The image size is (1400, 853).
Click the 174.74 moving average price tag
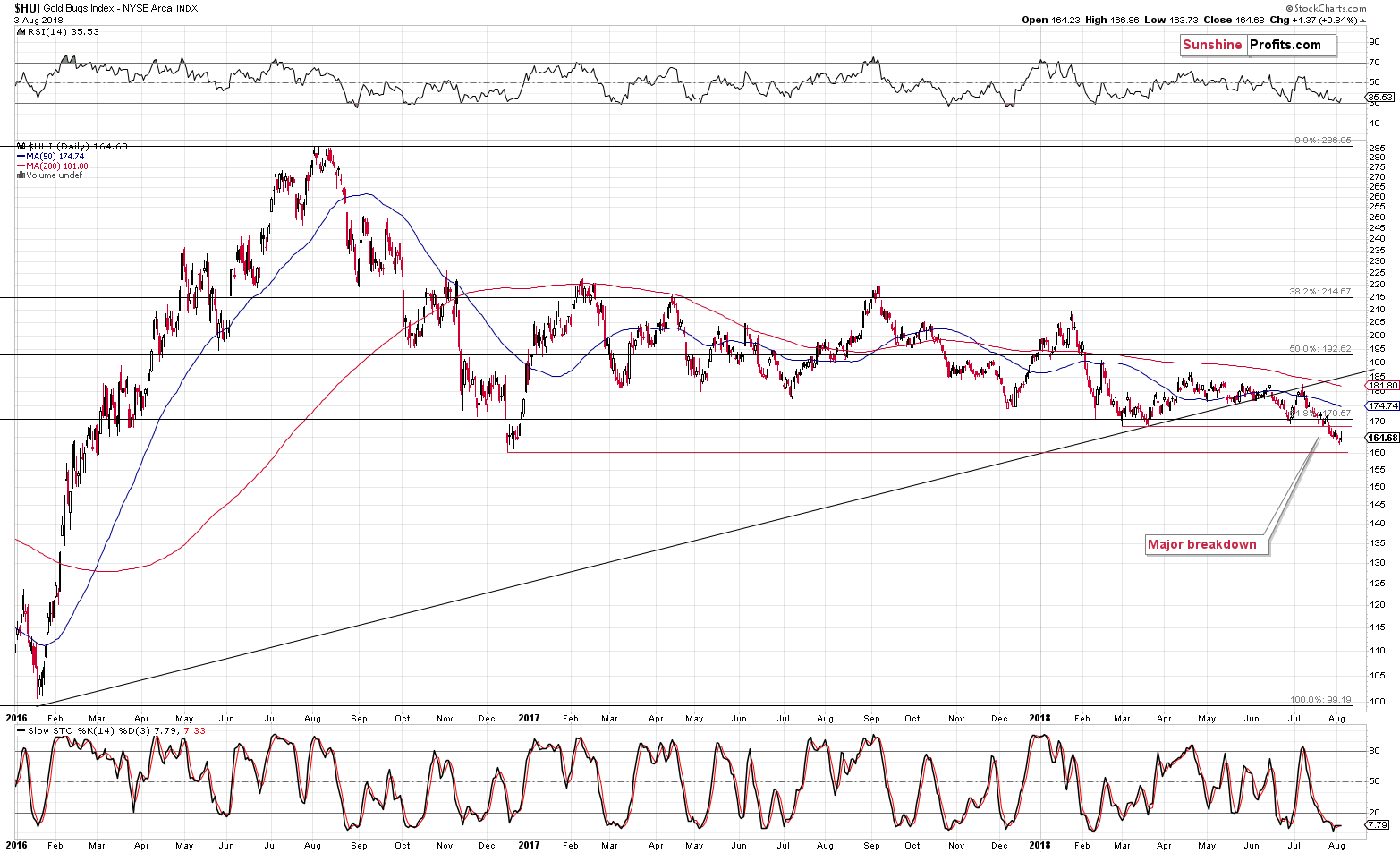pyautogui.click(x=1383, y=406)
